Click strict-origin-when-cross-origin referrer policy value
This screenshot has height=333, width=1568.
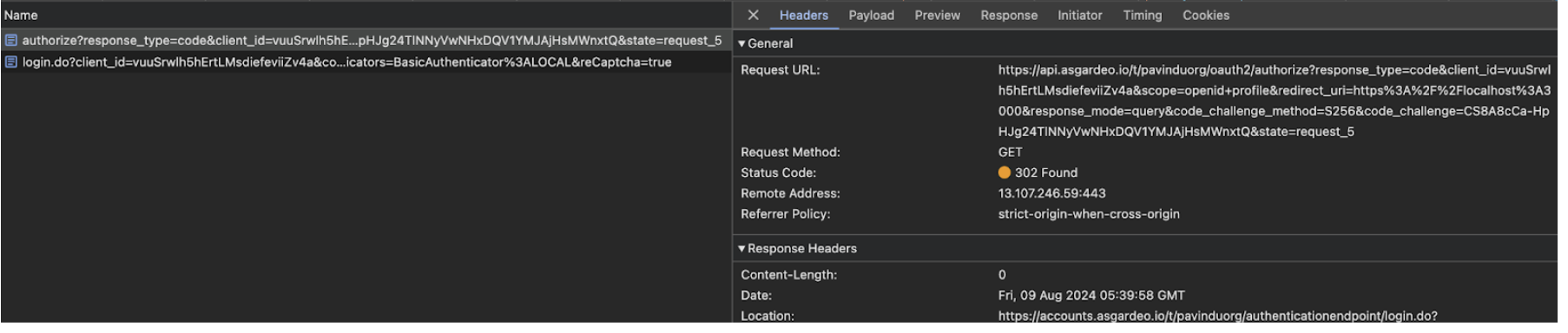coord(1089,214)
